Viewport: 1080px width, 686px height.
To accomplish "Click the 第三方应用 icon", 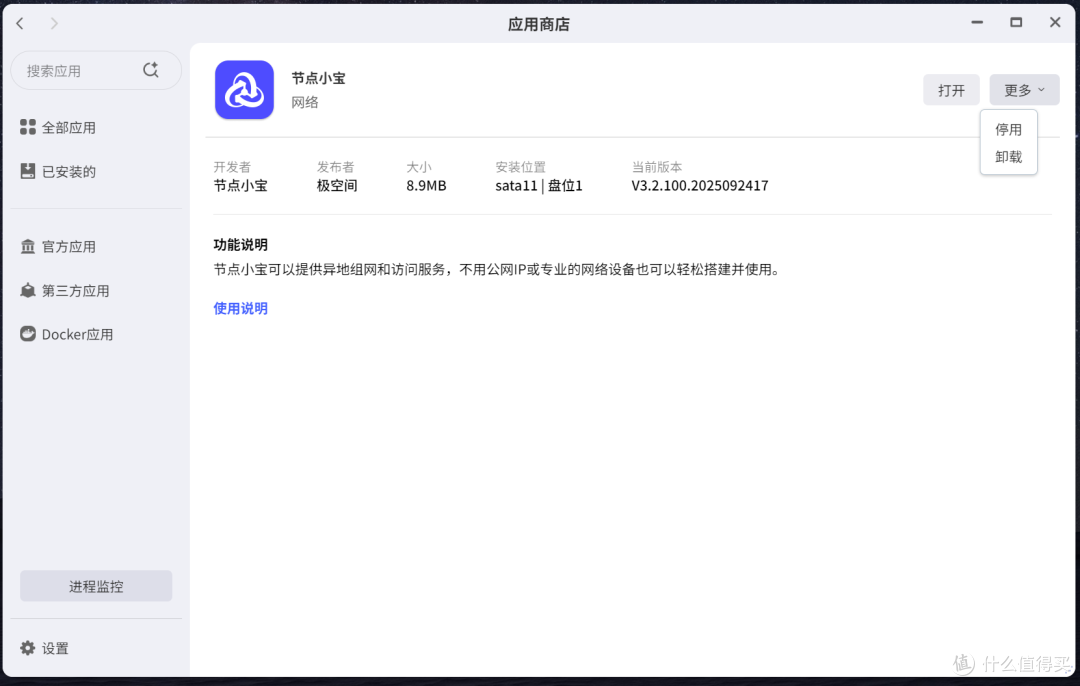I will (28, 291).
